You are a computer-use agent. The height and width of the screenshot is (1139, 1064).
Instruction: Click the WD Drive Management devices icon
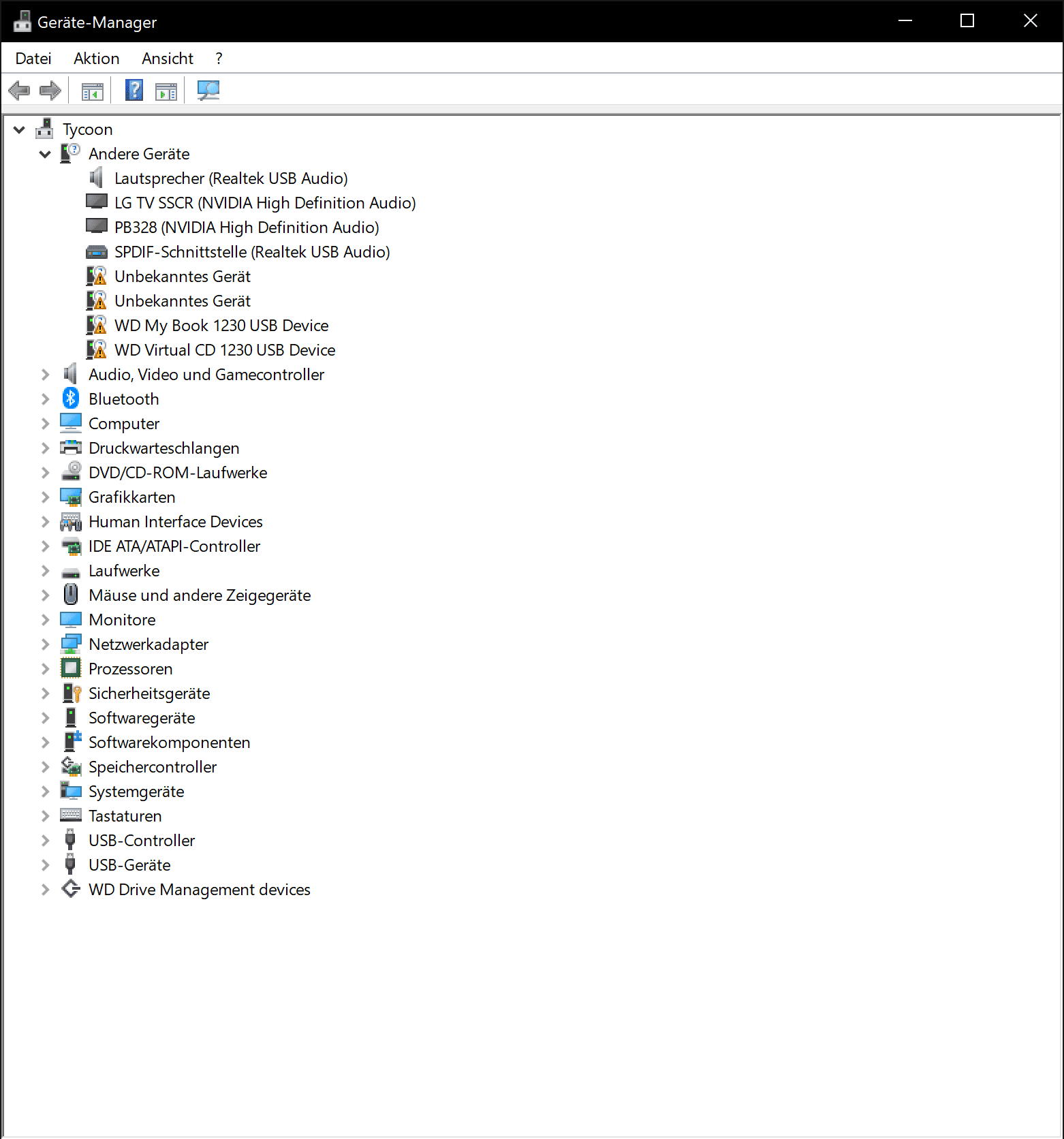tap(71, 889)
